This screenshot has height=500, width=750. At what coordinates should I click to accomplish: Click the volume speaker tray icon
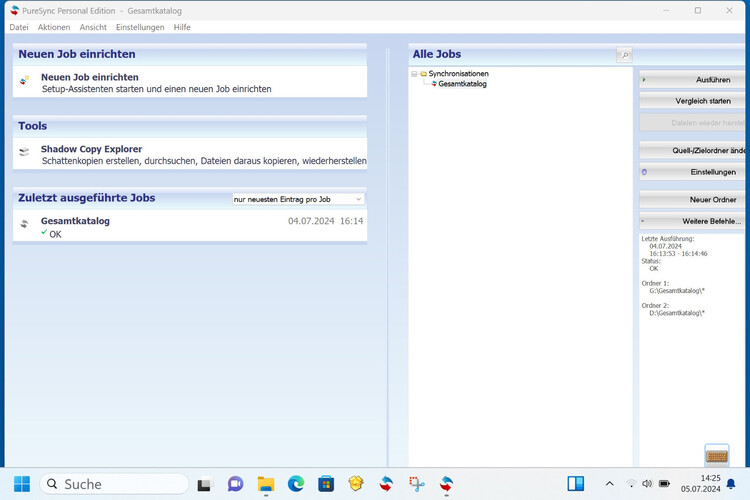pyautogui.click(x=647, y=484)
